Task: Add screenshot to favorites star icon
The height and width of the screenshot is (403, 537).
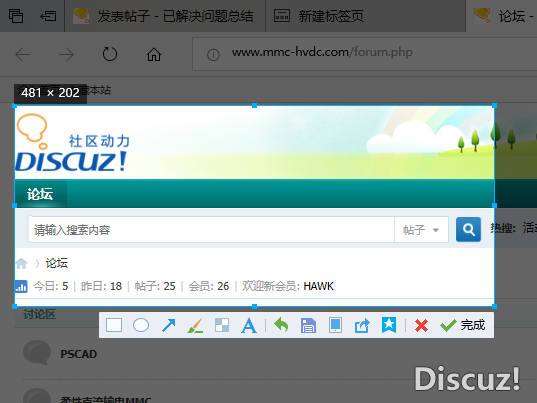Action: pyautogui.click(x=389, y=325)
